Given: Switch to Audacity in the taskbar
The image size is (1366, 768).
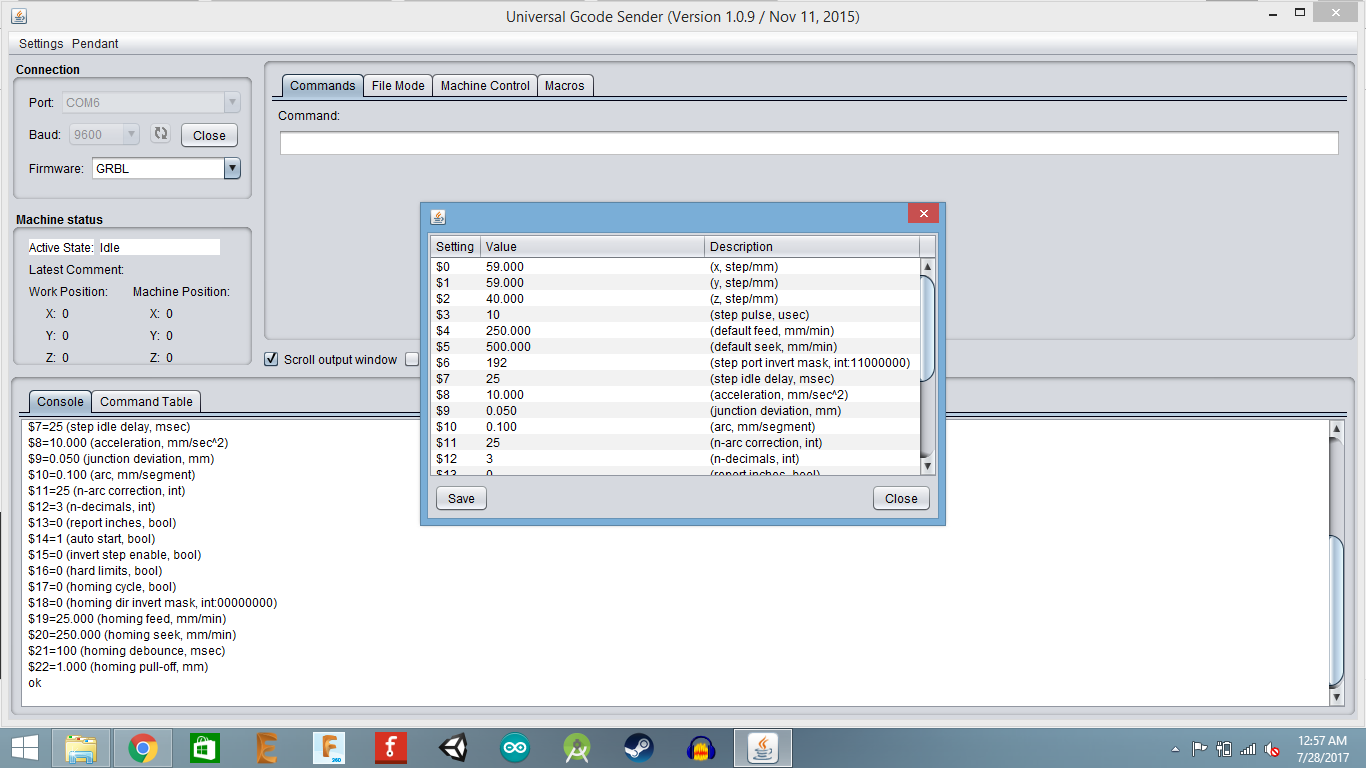Looking at the screenshot, I should click(702, 748).
